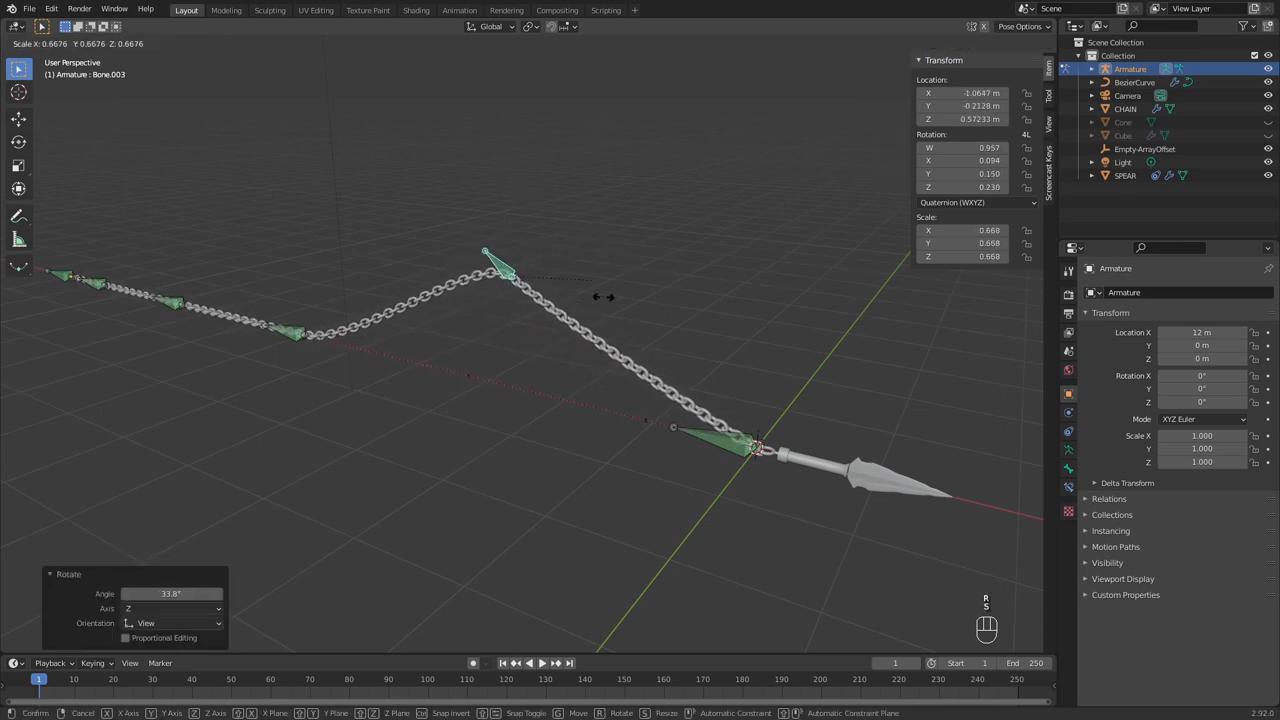Expand the Armature tree item
1280x720 pixels.
pos(1092,69)
